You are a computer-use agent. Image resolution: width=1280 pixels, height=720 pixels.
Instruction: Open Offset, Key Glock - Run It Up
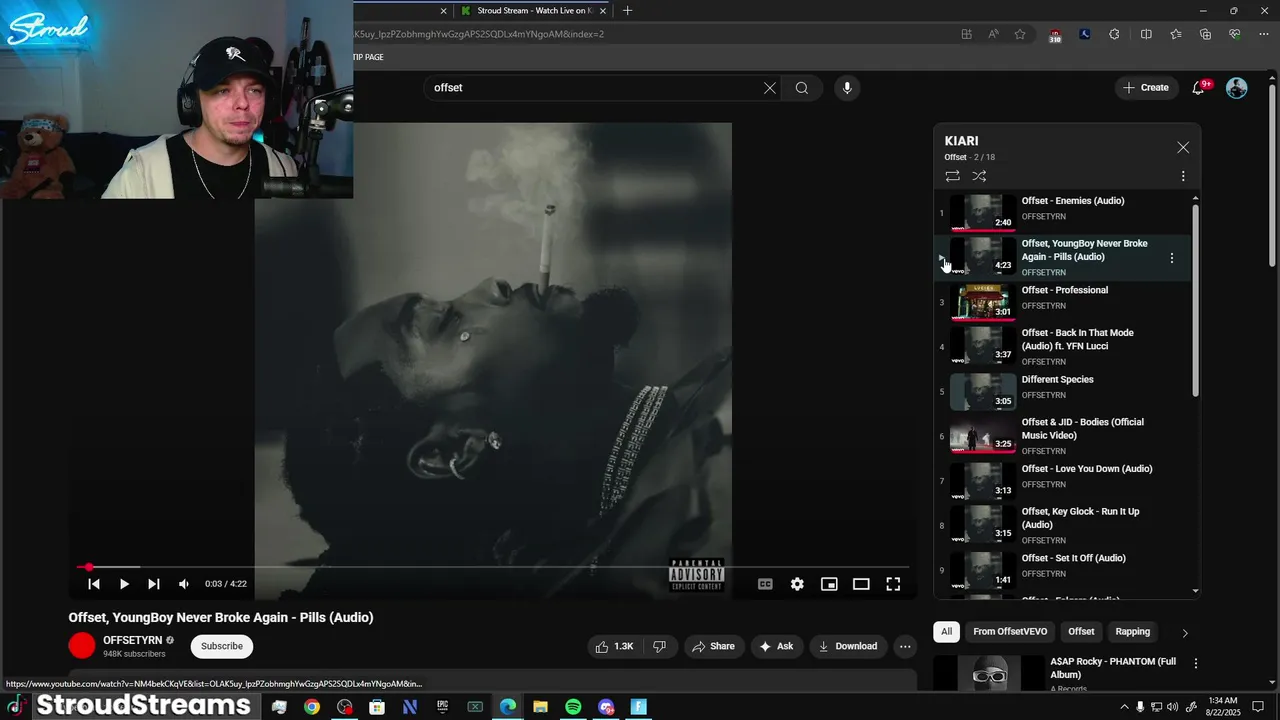[x=1064, y=525]
